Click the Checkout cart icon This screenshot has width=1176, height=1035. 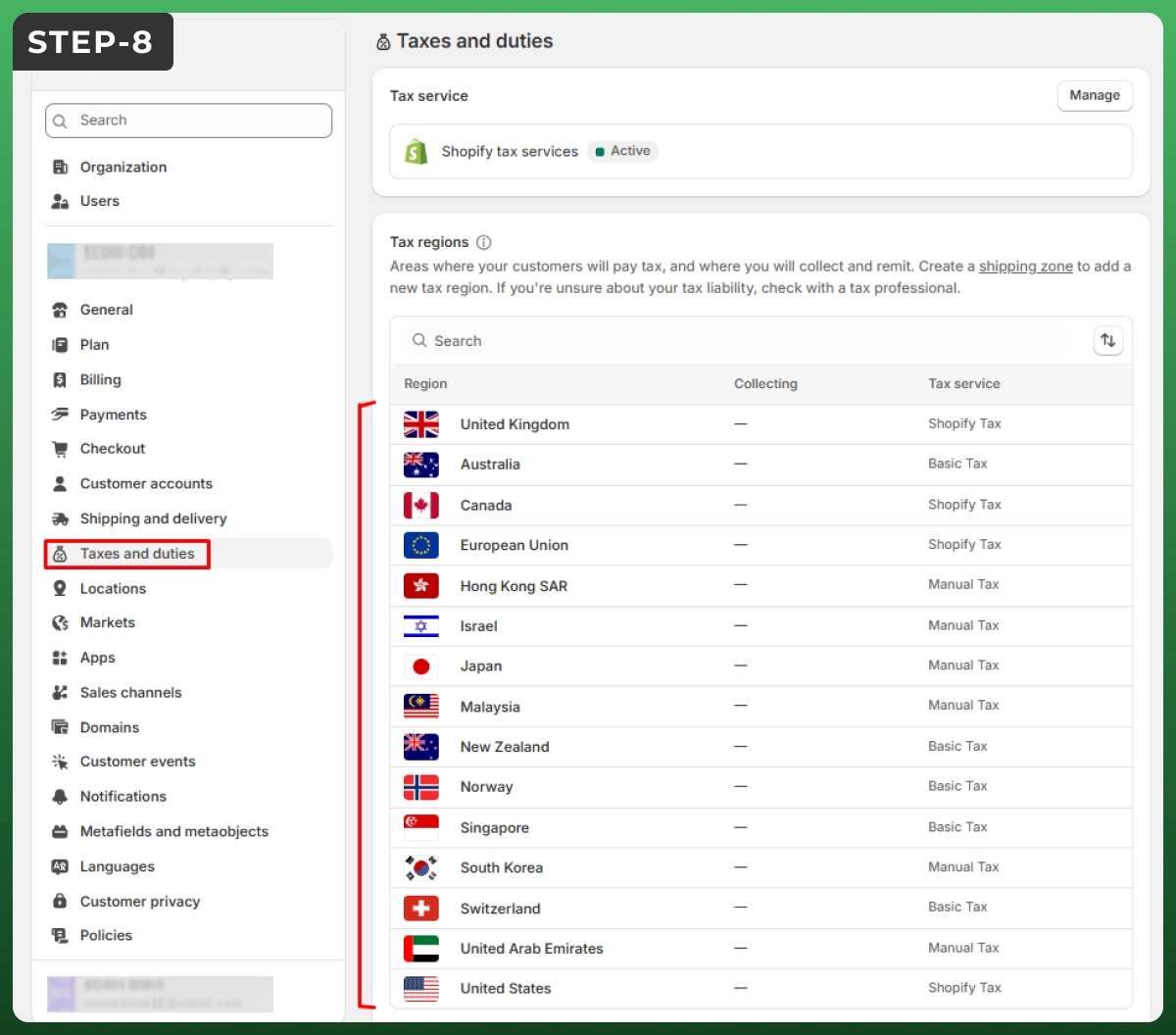60,449
